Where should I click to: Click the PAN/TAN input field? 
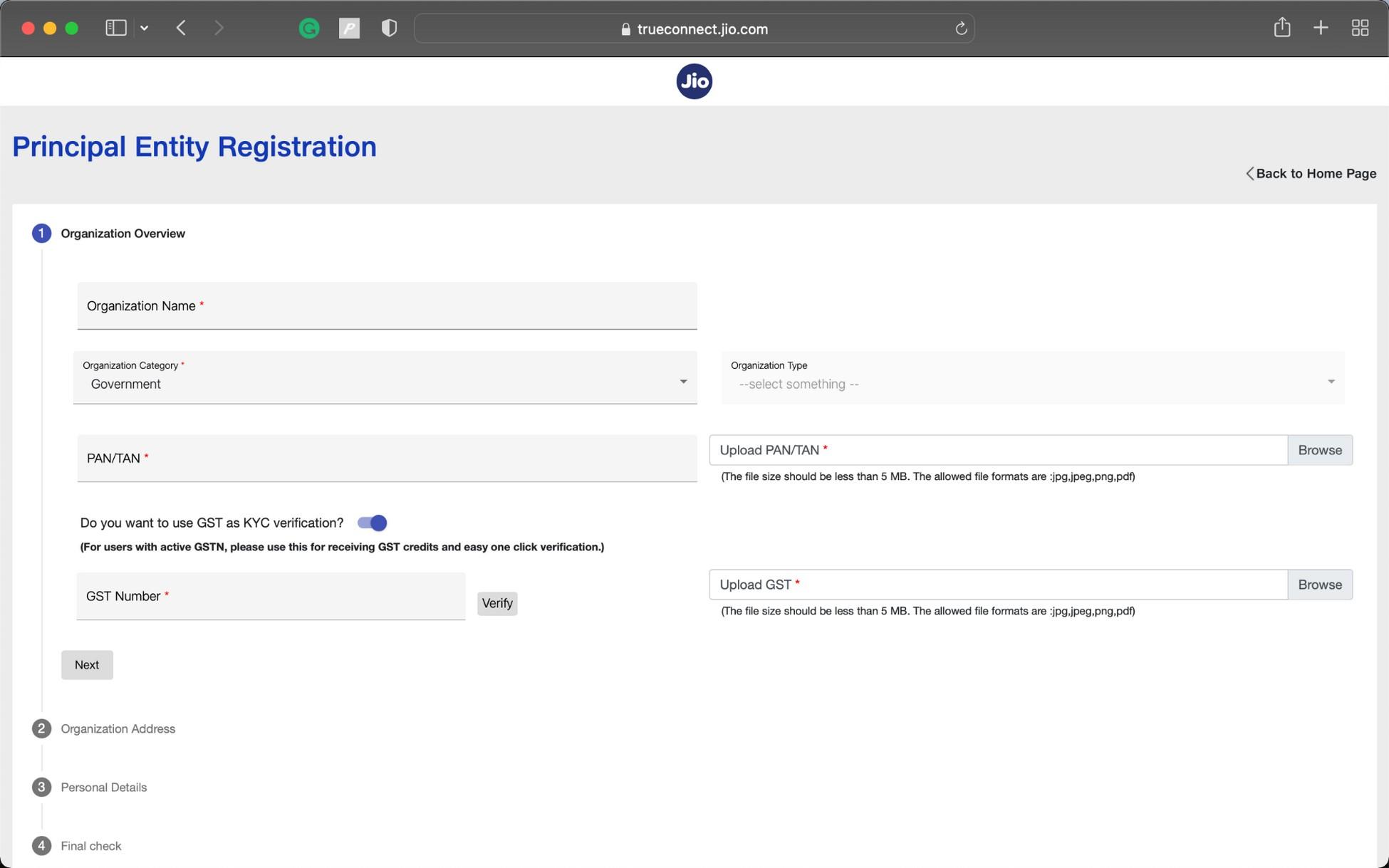click(387, 459)
